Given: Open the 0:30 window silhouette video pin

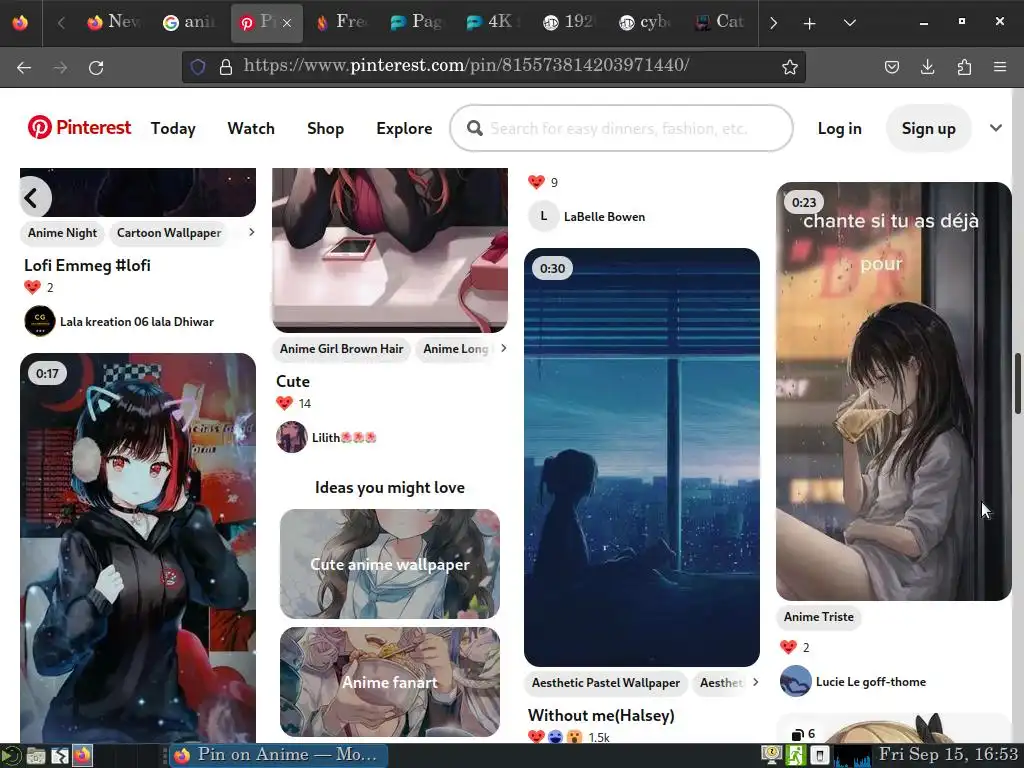Looking at the screenshot, I should pyautogui.click(x=641, y=457).
